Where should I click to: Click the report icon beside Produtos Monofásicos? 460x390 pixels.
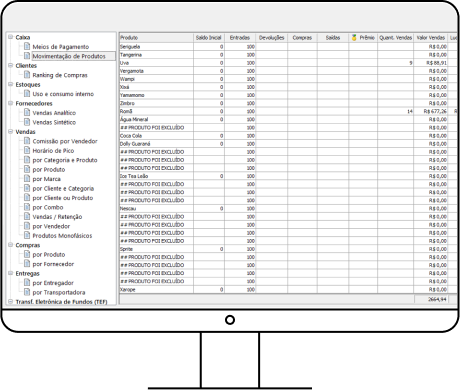click(27, 235)
